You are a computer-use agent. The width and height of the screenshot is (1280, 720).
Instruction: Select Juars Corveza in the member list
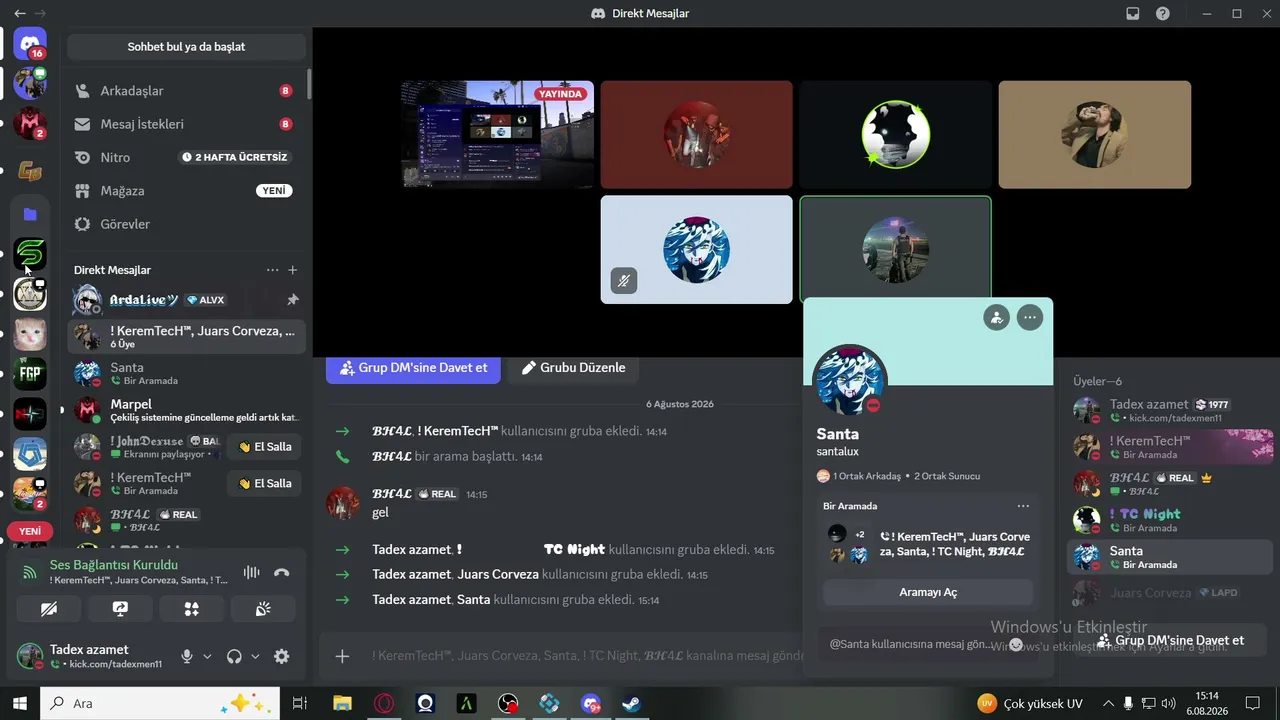pos(1170,593)
